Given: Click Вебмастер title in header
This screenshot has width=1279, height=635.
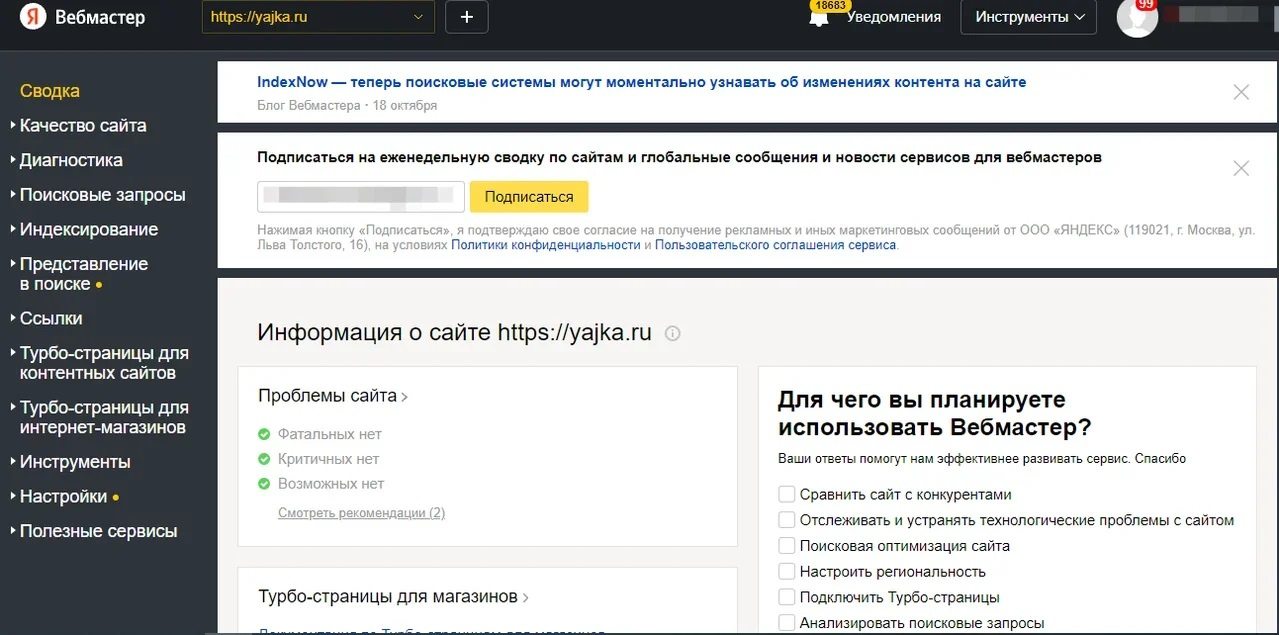Looking at the screenshot, I should coord(100,18).
